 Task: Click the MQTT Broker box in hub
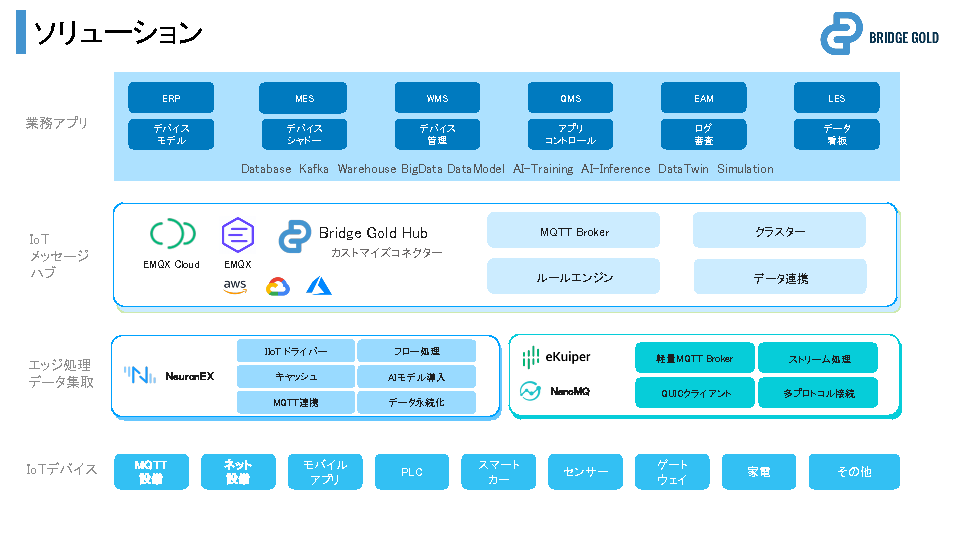[573, 231]
